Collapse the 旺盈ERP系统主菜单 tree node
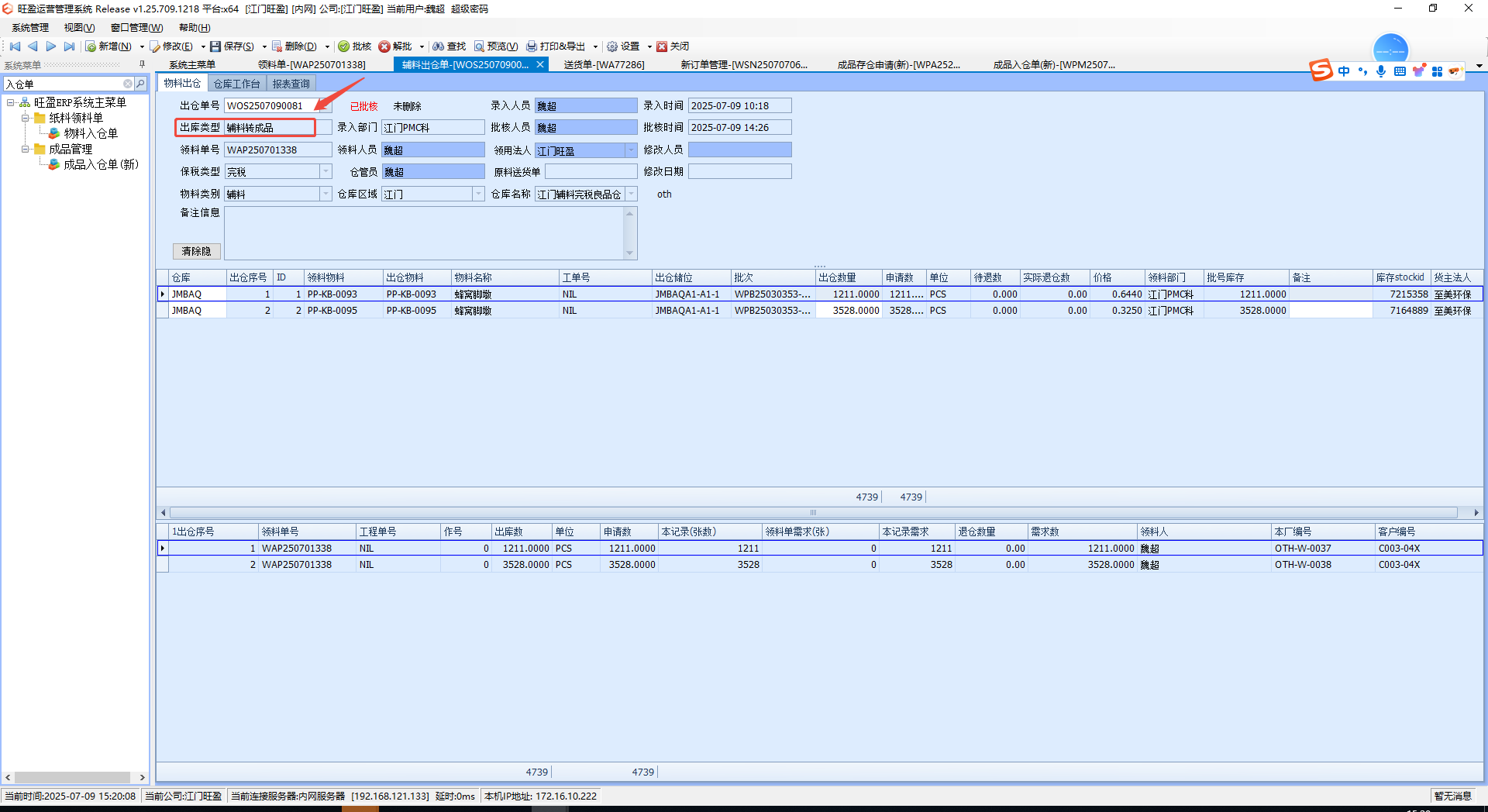 pyautogui.click(x=11, y=102)
